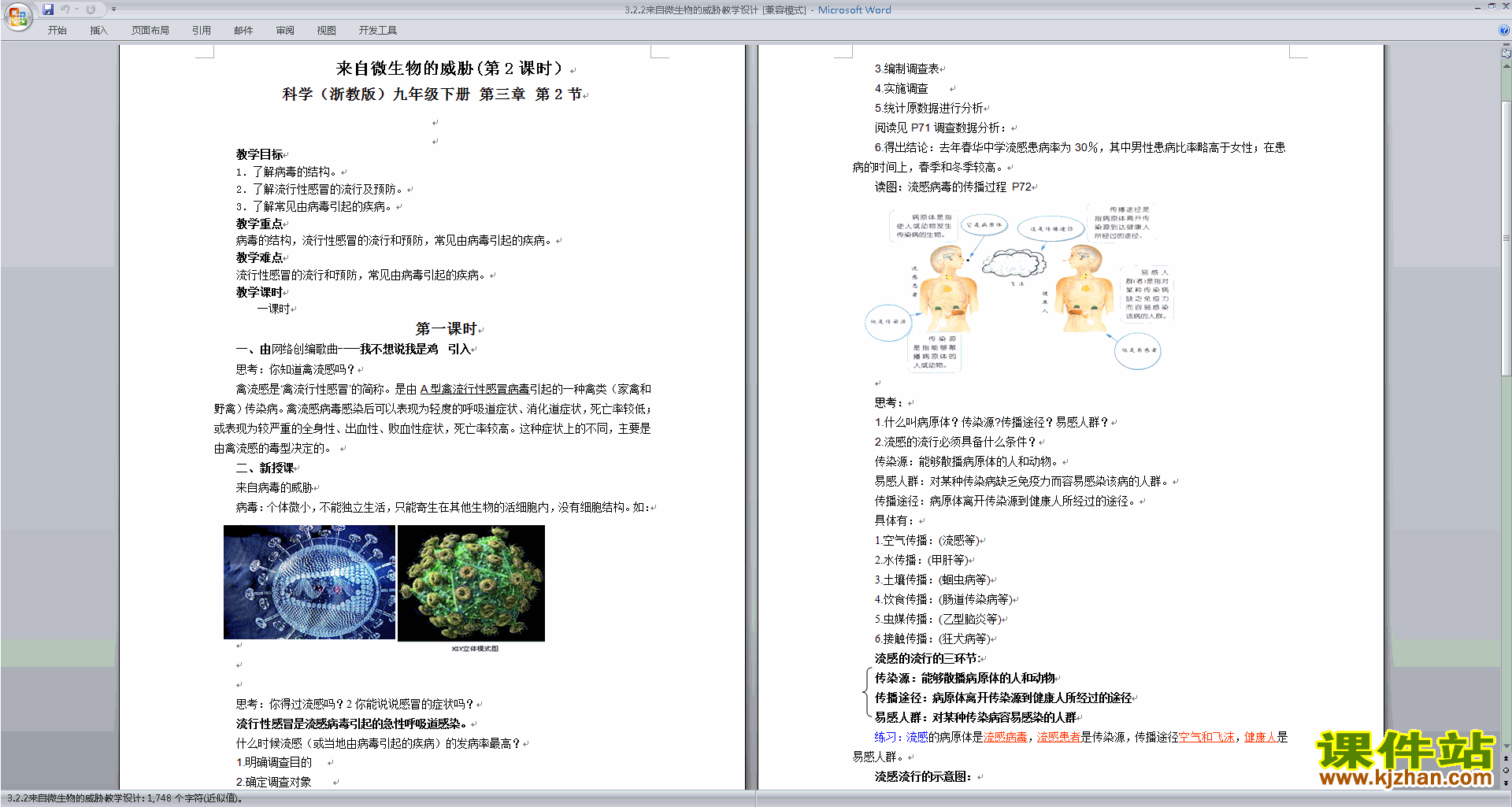Image resolution: width=1512 pixels, height=807 pixels.
Task: Toggle the ruler button above scrollbar
Action: point(1506,54)
